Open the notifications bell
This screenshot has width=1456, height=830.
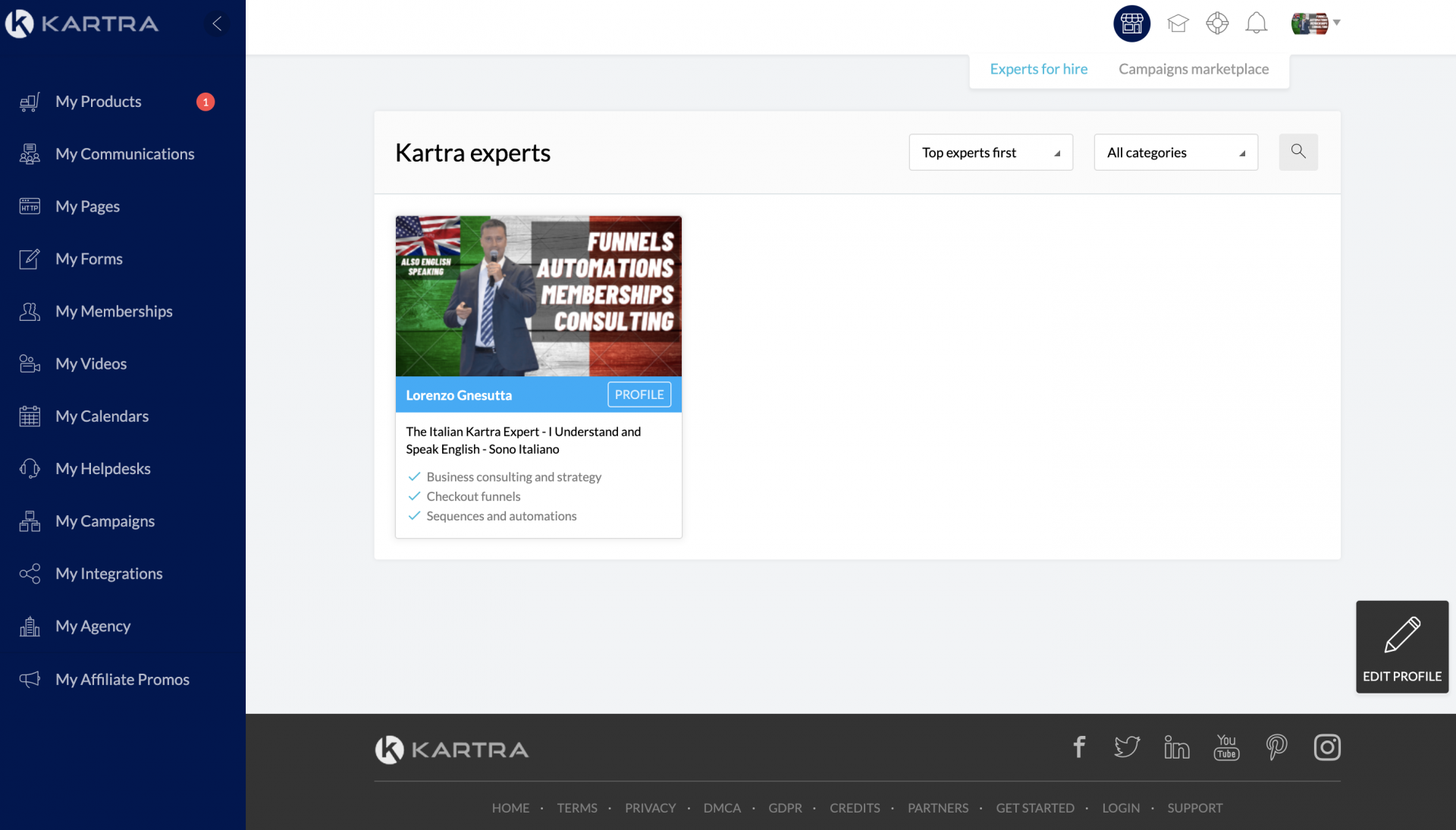pos(1256,24)
